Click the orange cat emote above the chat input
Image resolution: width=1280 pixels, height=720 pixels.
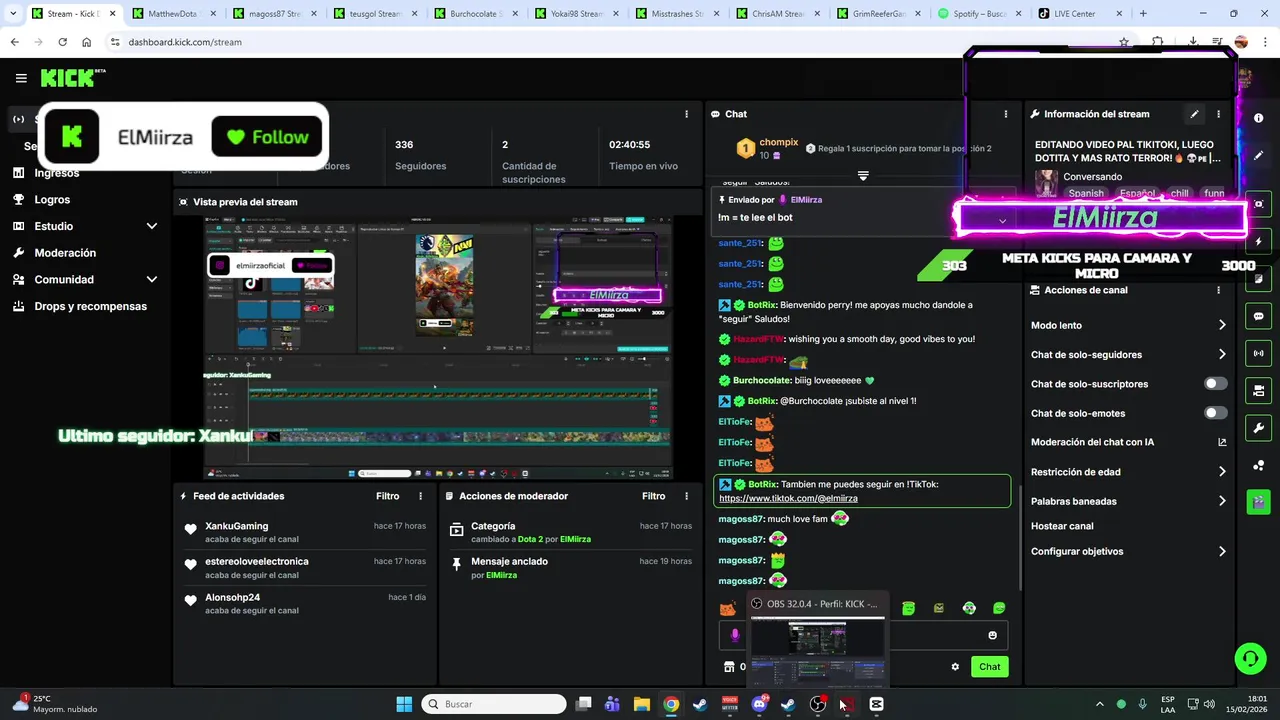(x=728, y=608)
